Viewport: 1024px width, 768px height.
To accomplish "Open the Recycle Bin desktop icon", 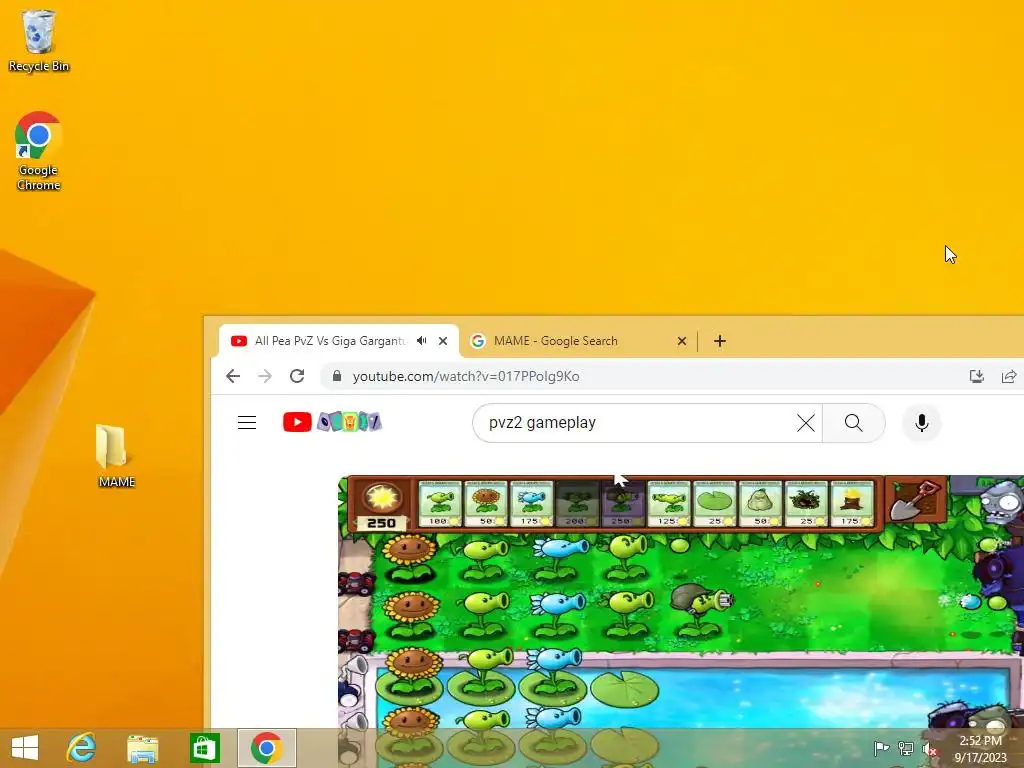I will click(39, 39).
